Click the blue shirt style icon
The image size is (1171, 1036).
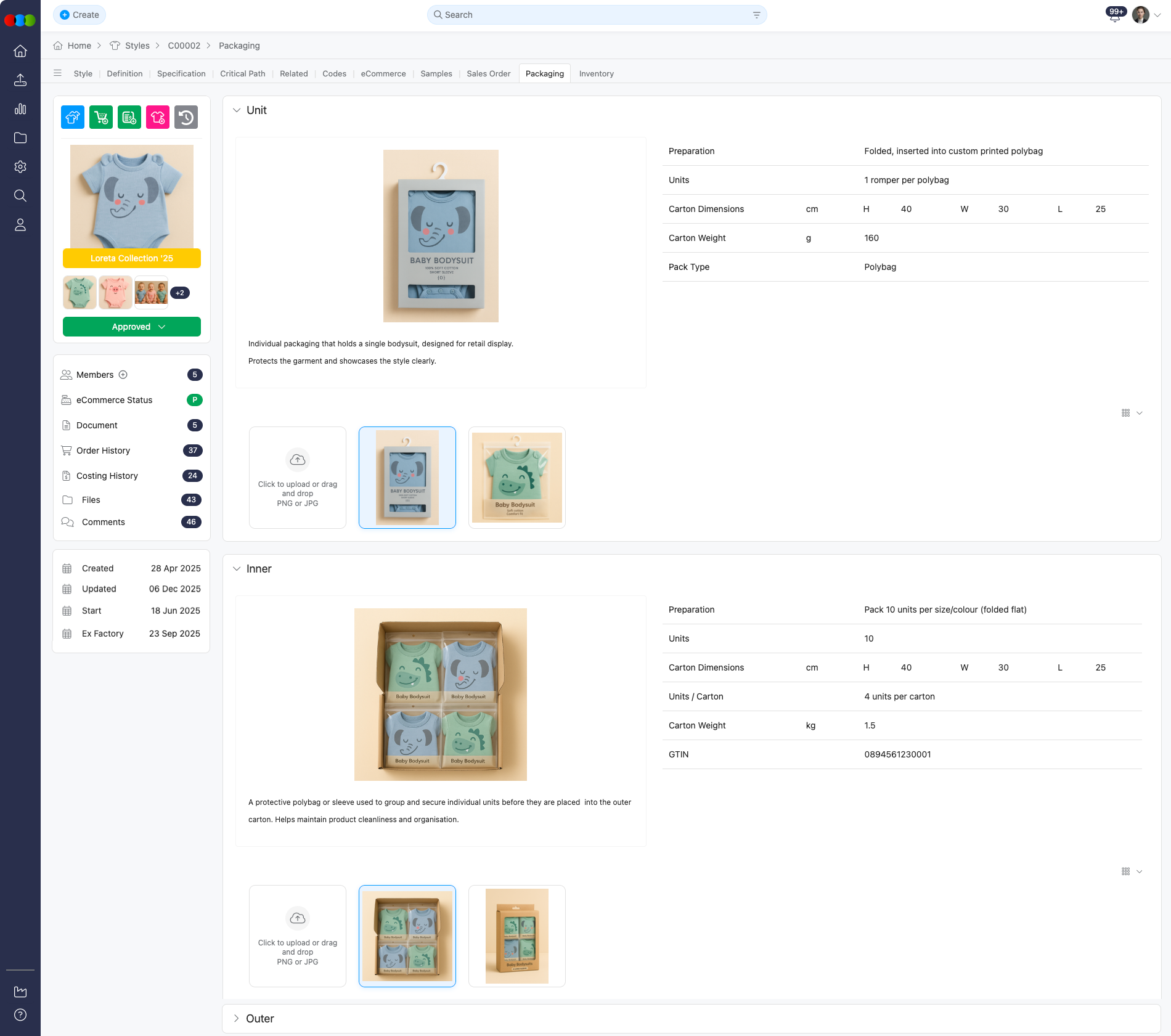click(73, 117)
